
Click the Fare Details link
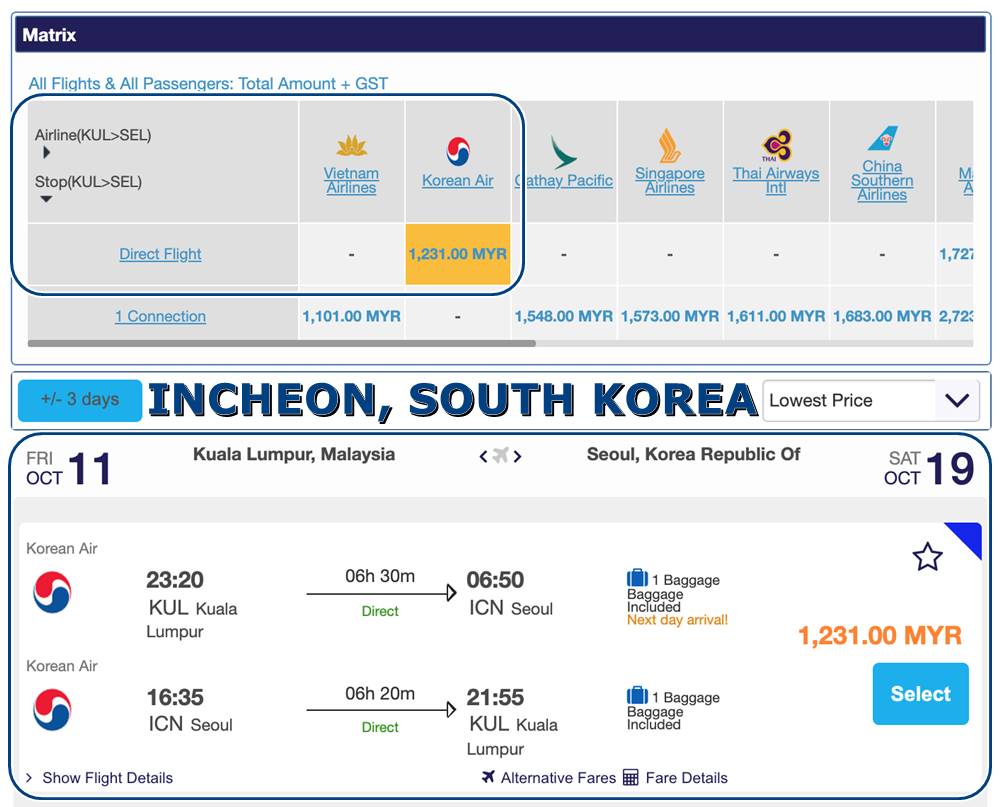click(x=686, y=778)
